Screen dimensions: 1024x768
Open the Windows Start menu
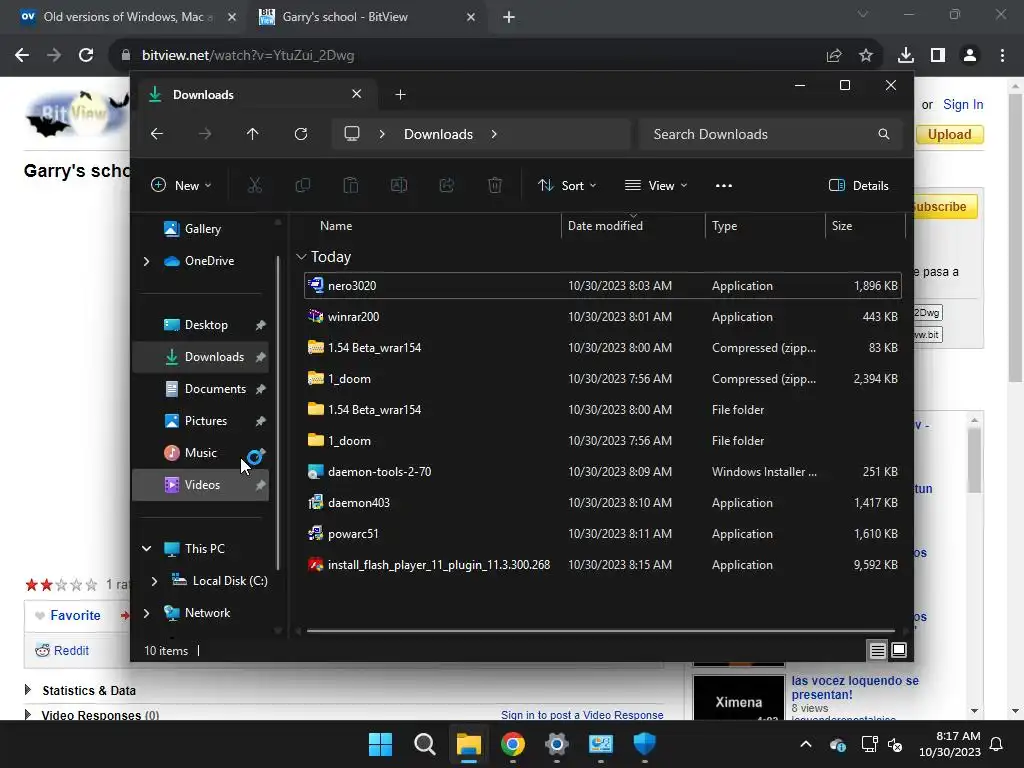pyautogui.click(x=380, y=743)
